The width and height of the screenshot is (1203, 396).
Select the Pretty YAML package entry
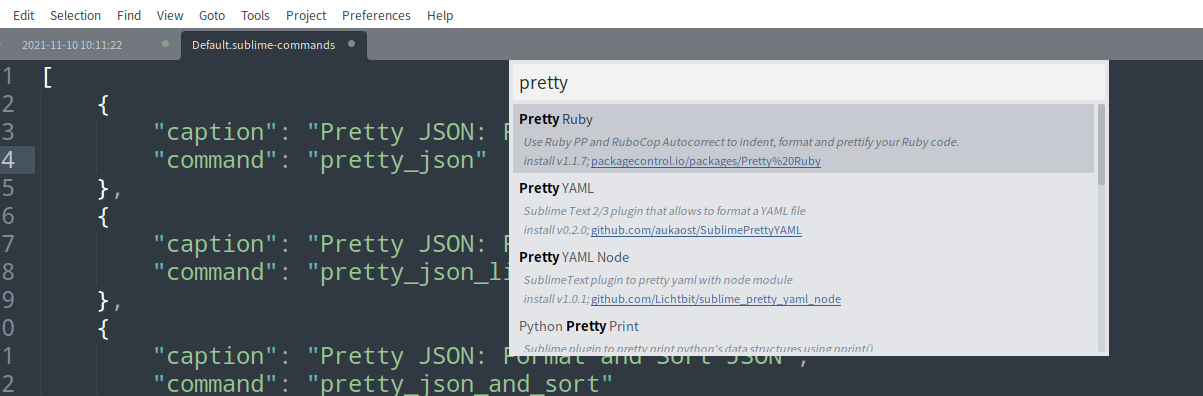tap(804, 207)
